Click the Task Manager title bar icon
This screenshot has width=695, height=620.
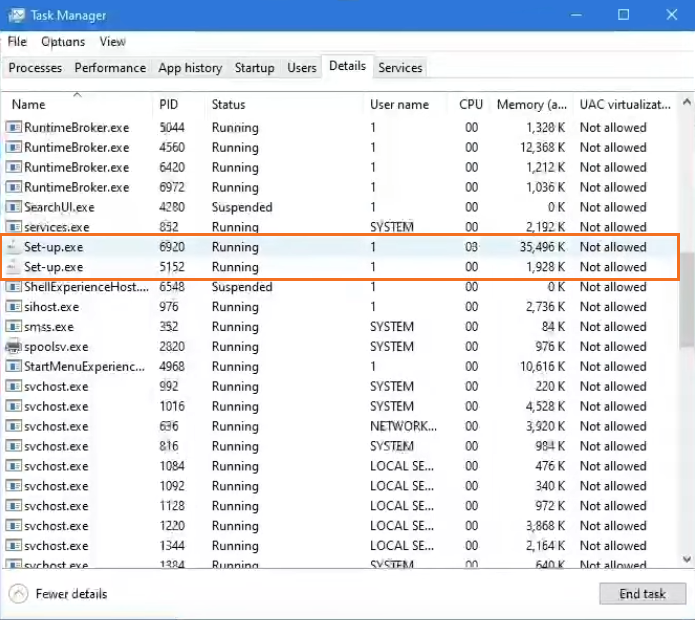(x=16, y=16)
